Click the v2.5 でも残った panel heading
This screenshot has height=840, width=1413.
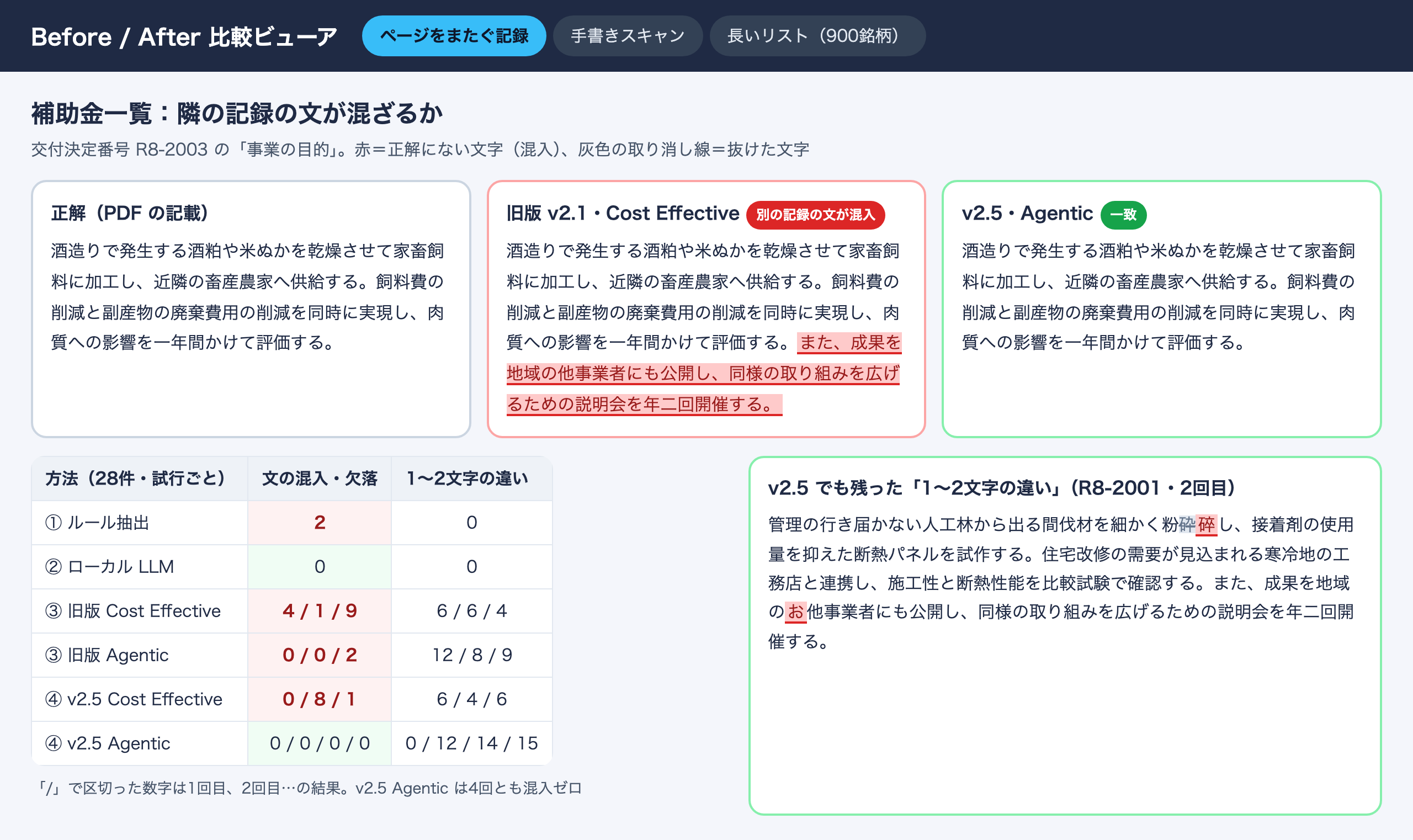[1001, 487]
